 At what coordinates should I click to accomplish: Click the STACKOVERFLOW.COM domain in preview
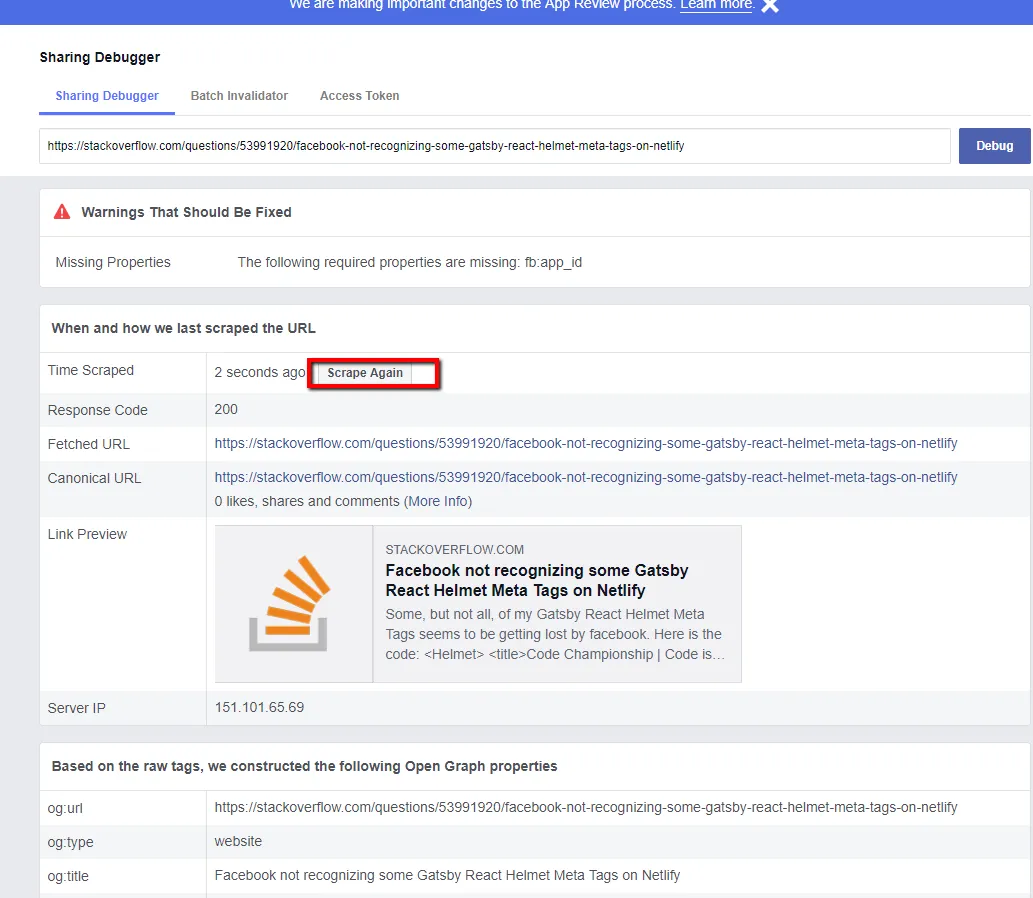click(455, 549)
